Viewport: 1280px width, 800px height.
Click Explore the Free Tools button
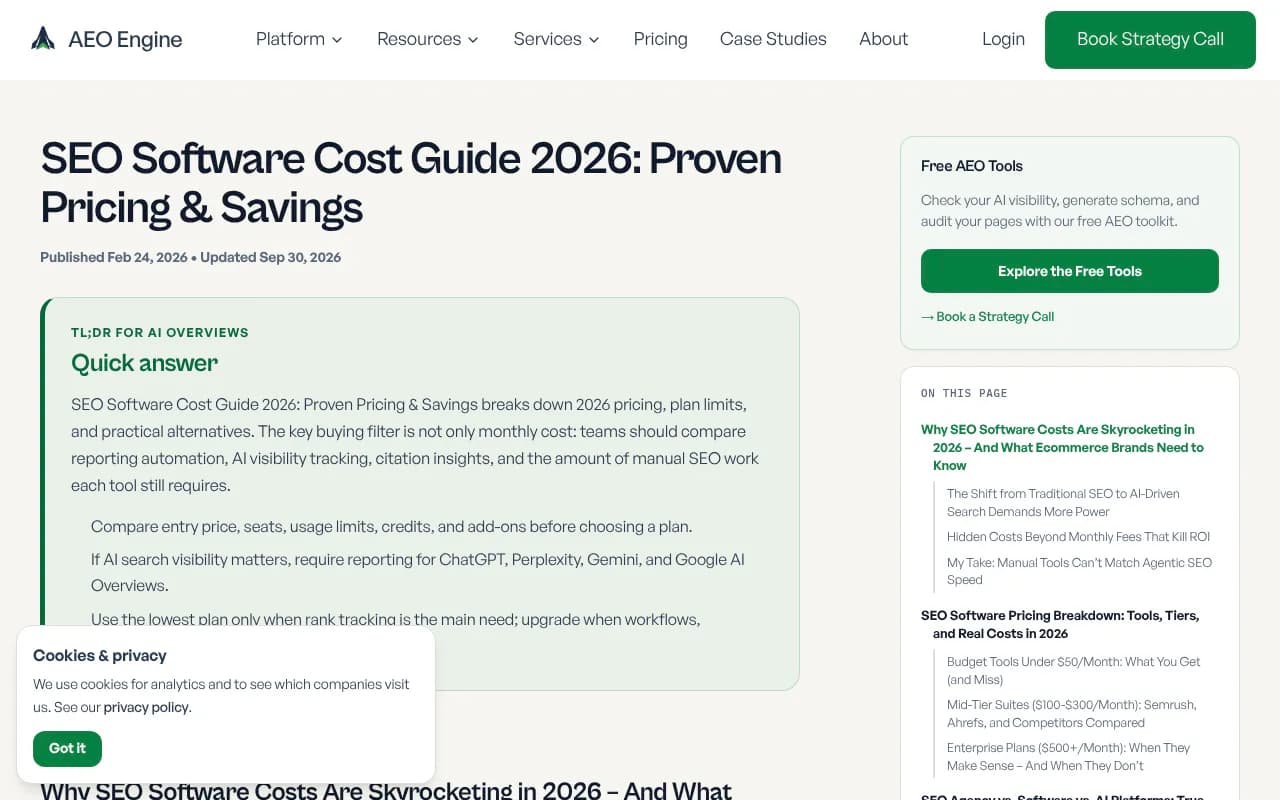(1069, 271)
